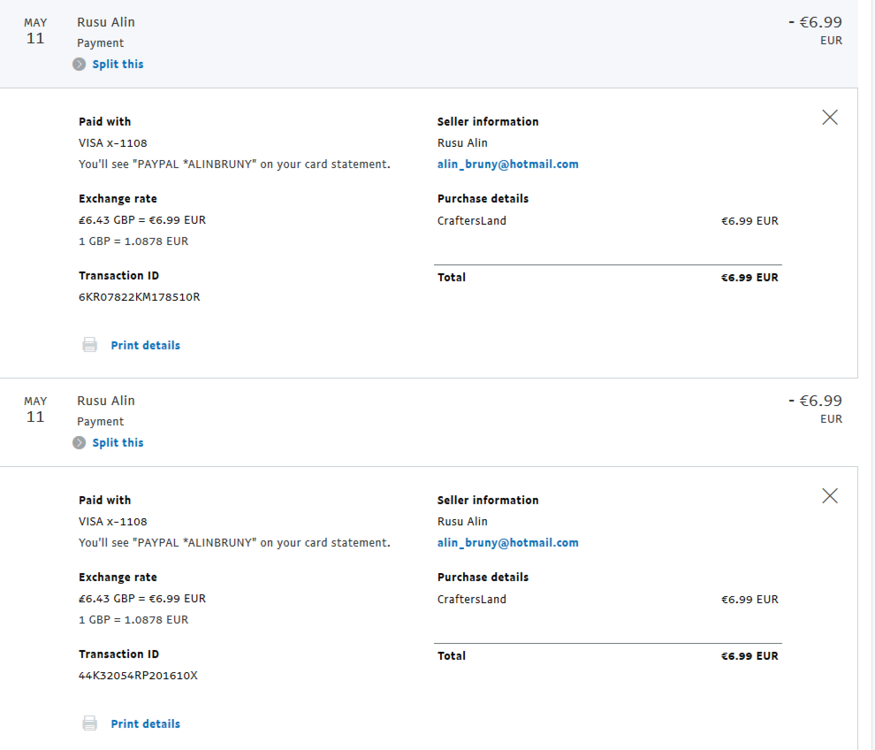Click seller email alin_bruny@hotmail.com in first payment
The image size is (875, 750).
(507, 164)
